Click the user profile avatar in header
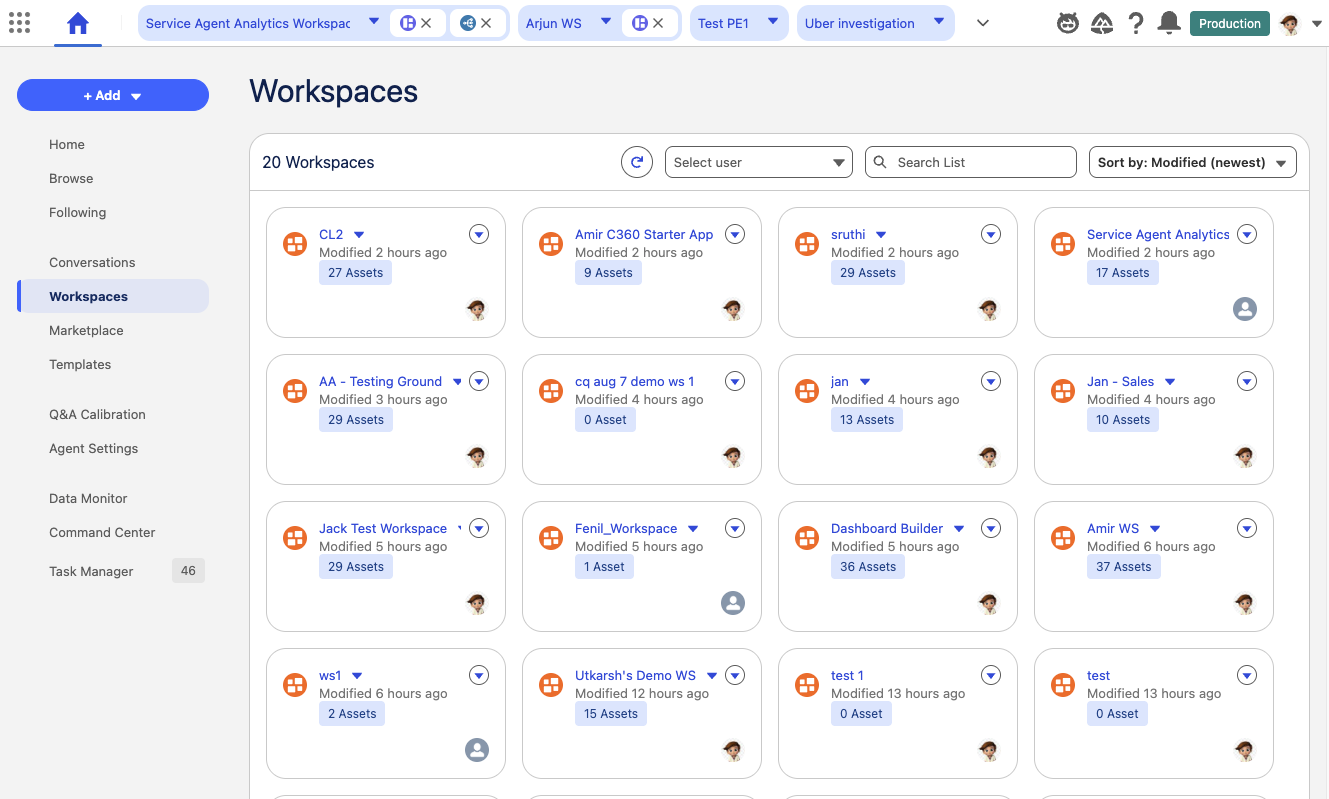The image size is (1329, 799). 1290,24
